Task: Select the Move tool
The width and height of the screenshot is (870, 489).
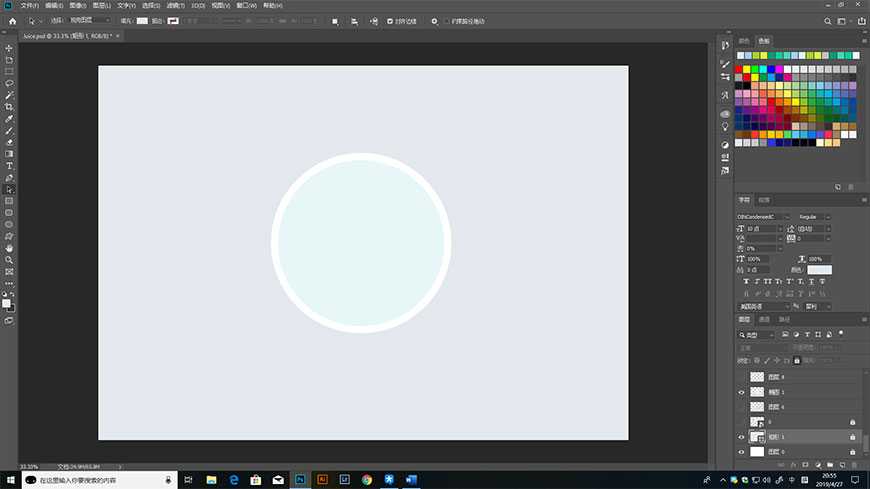Action: click(x=9, y=48)
